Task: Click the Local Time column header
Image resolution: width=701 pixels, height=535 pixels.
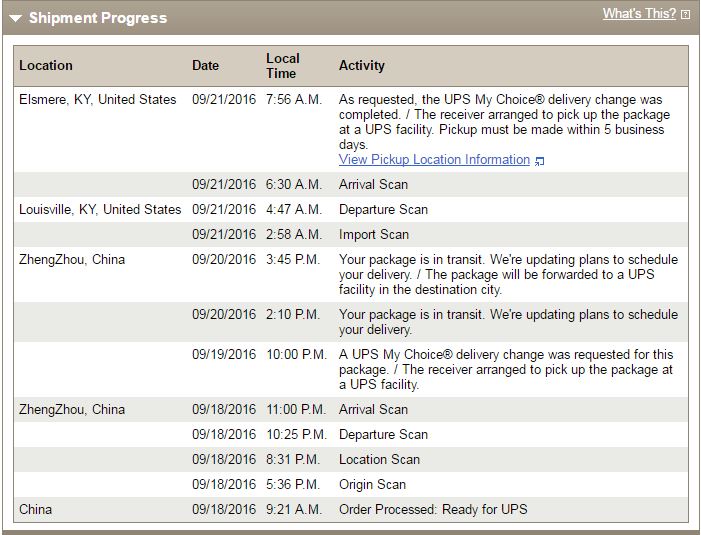Action: pos(283,66)
